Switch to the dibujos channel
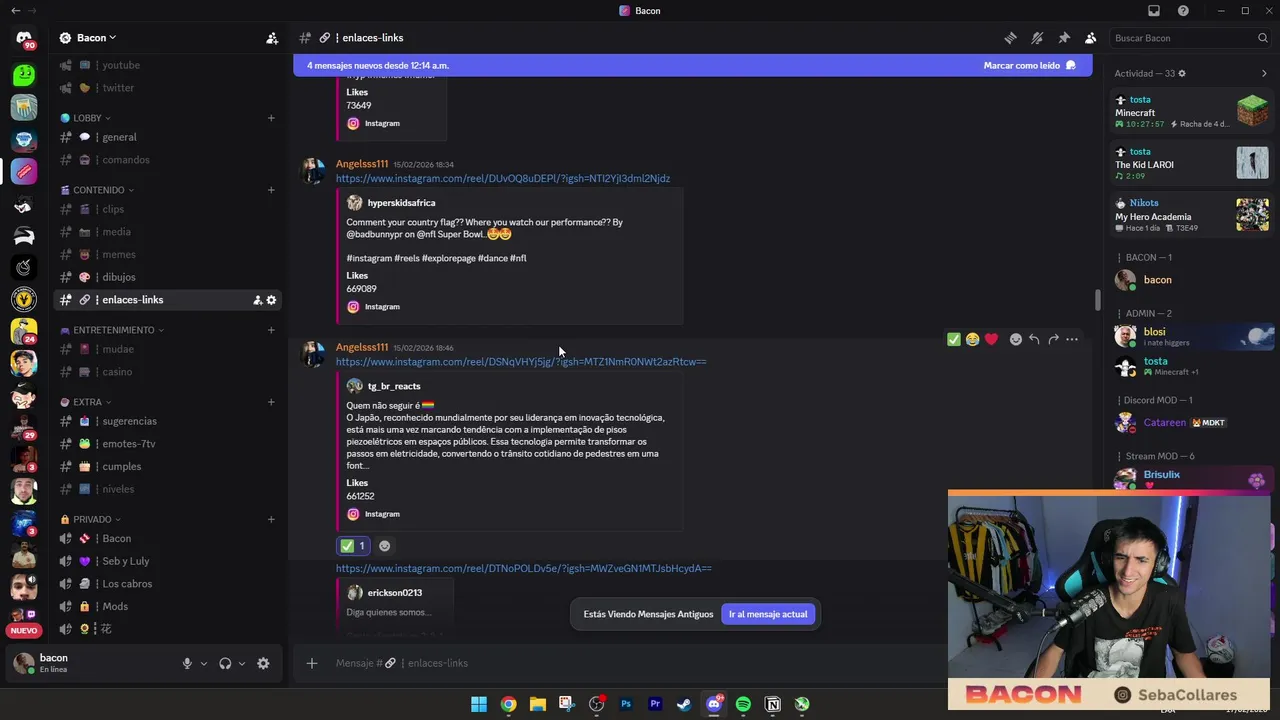 tap(167, 277)
